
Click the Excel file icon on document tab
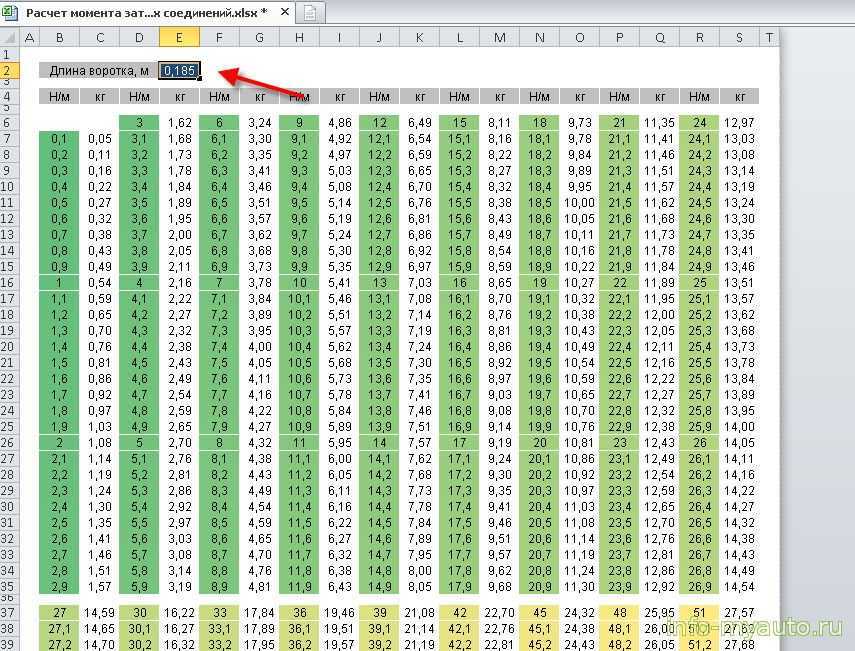point(11,12)
